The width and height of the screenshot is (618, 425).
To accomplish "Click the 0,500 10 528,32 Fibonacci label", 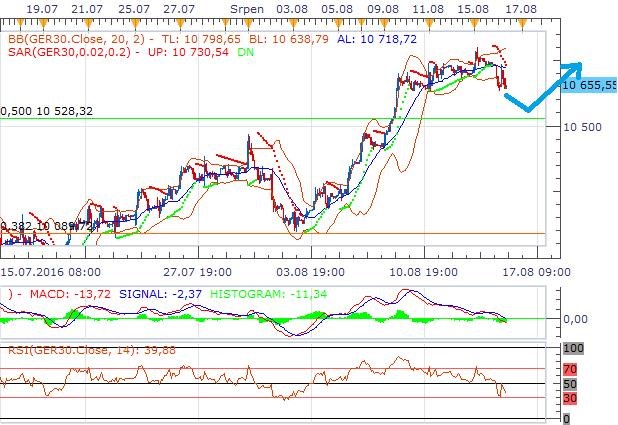I will tap(47, 111).
